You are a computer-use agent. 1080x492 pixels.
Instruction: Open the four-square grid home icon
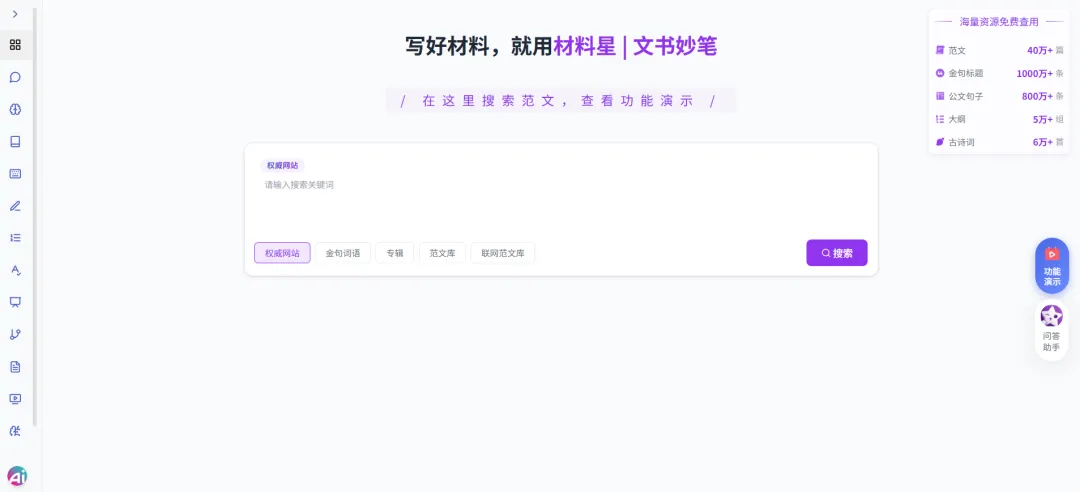click(15, 45)
